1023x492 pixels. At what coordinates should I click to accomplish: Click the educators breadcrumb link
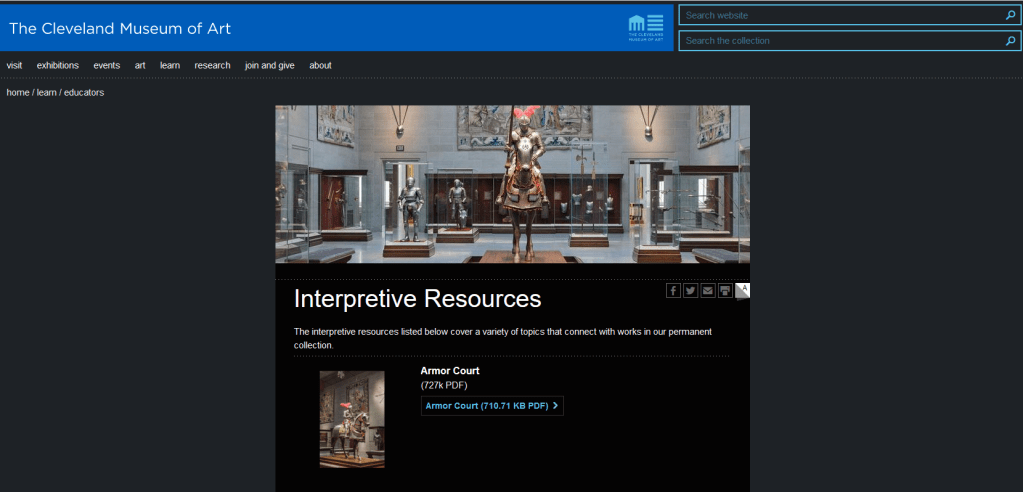coord(84,93)
